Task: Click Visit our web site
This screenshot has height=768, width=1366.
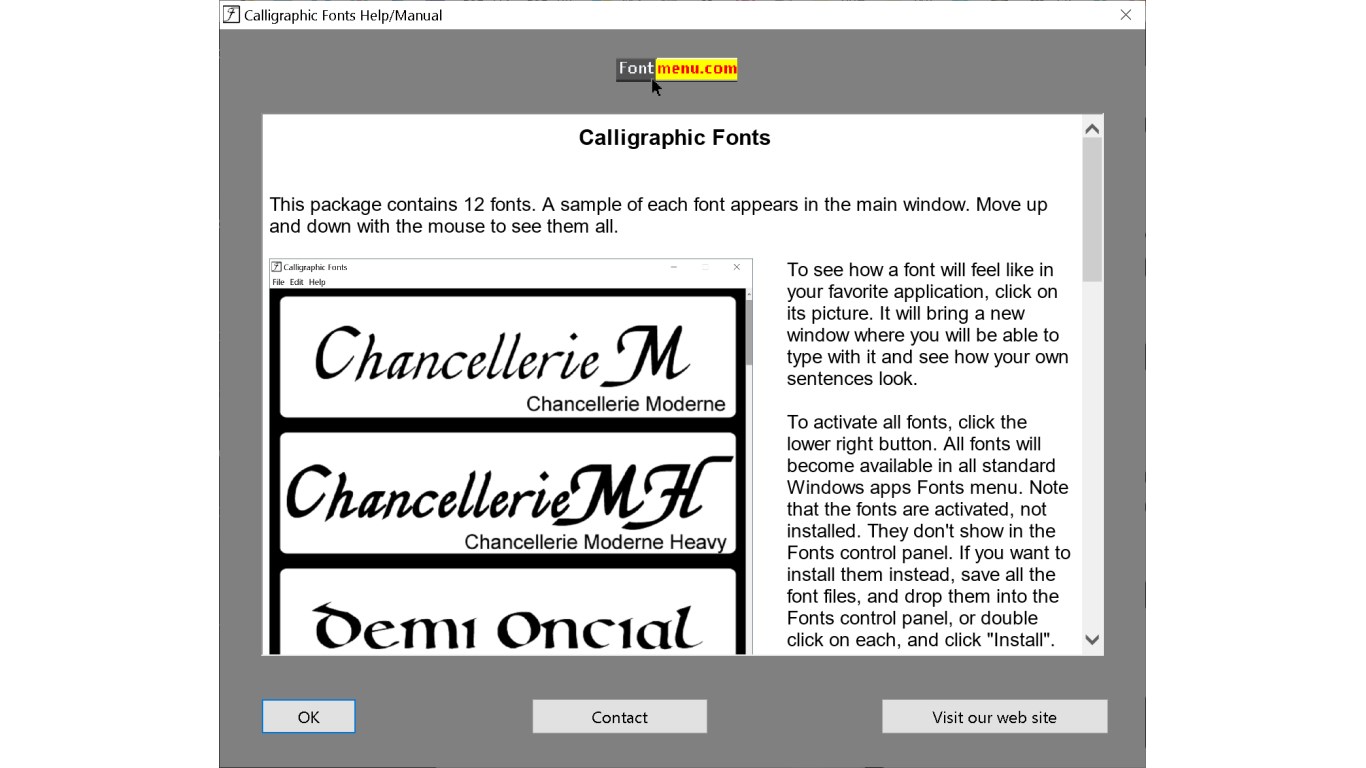Action: 994,716
